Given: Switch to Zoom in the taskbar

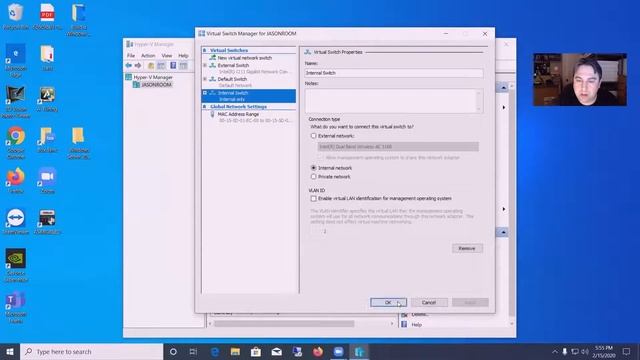Looking at the screenshot, I should click(338, 351).
